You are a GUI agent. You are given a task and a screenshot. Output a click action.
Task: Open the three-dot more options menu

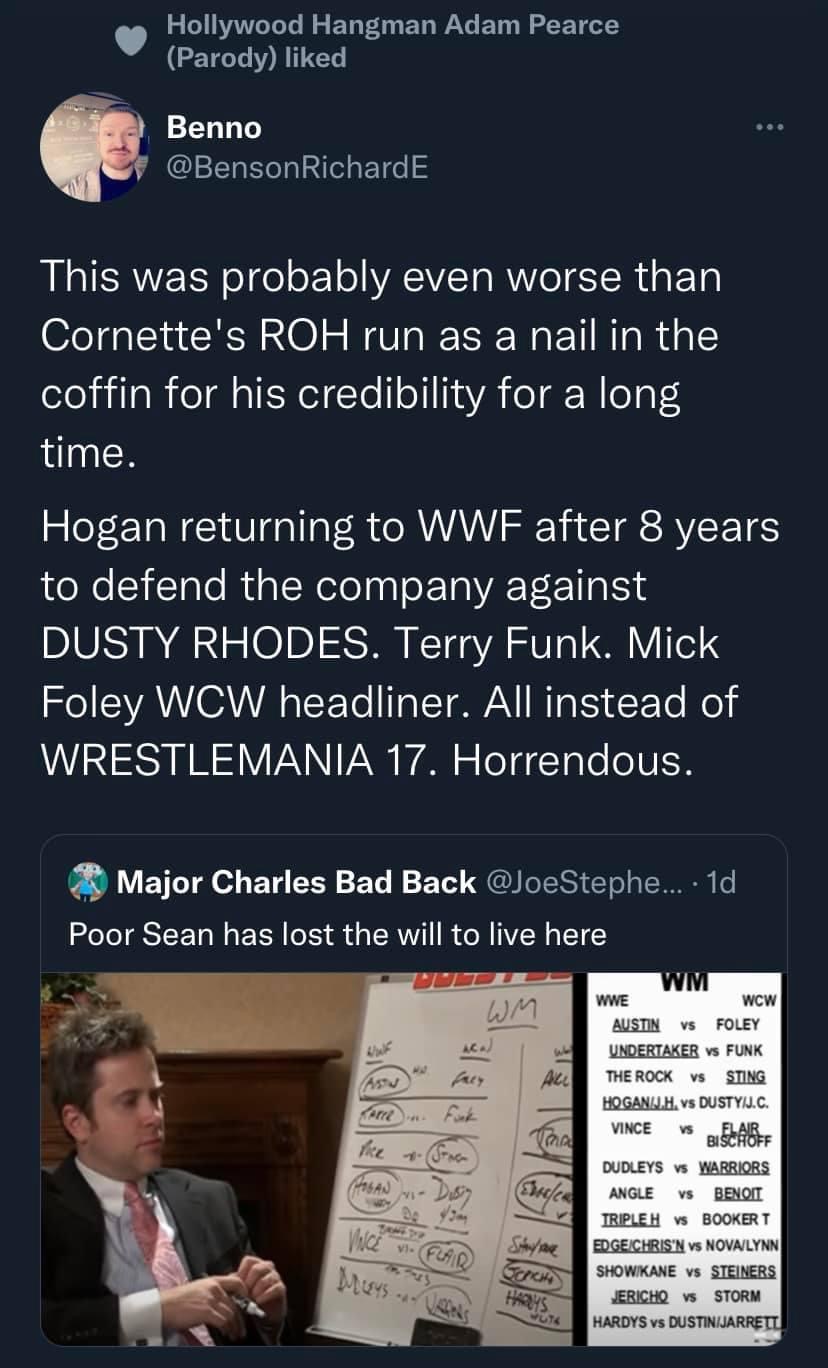coord(765,130)
